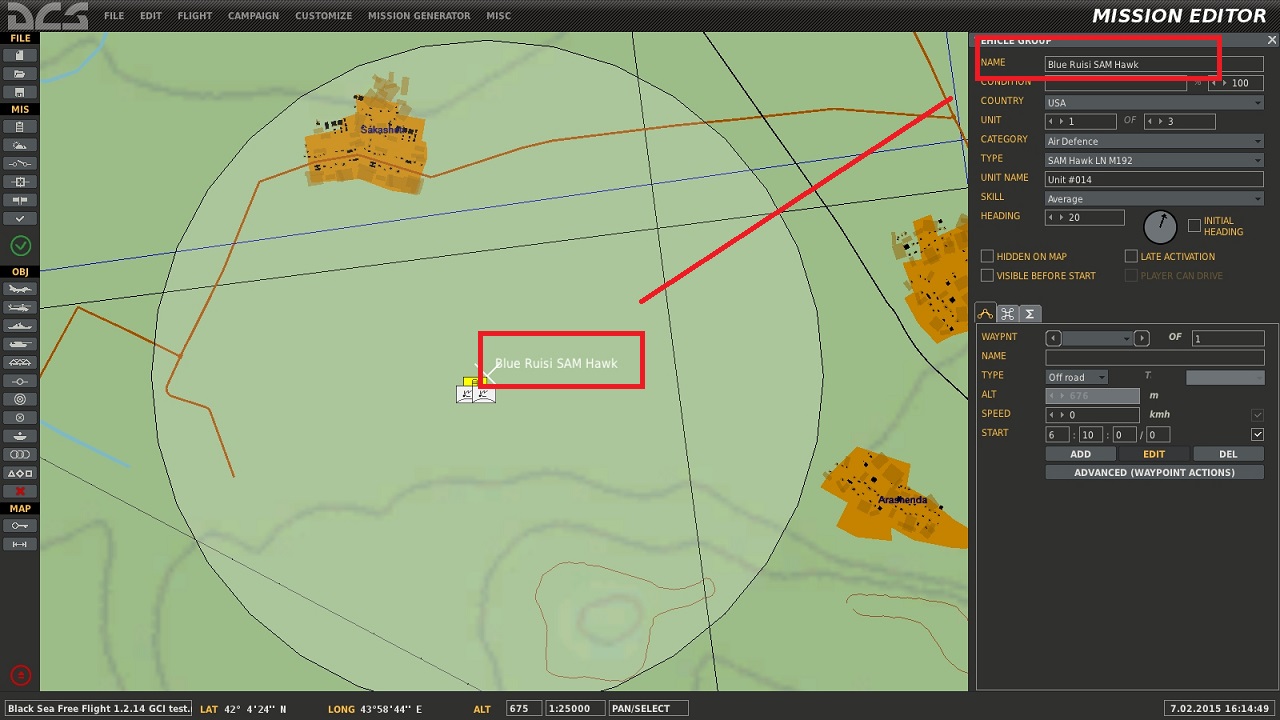
Task: Click the red exit icon at bottom left
Action: click(x=20, y=675)
